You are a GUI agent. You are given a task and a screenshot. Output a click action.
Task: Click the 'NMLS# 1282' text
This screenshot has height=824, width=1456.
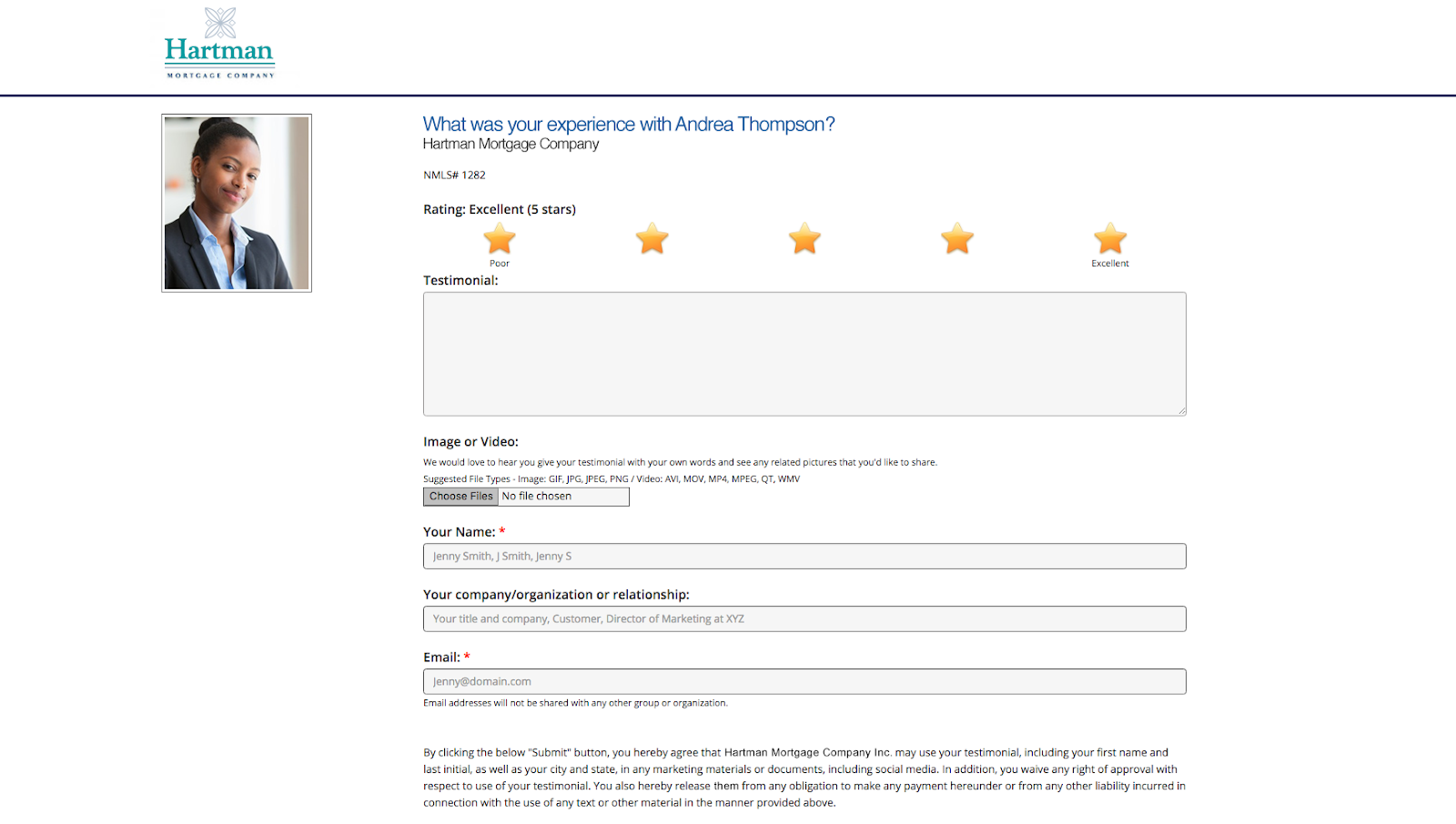tap(454, 176)
